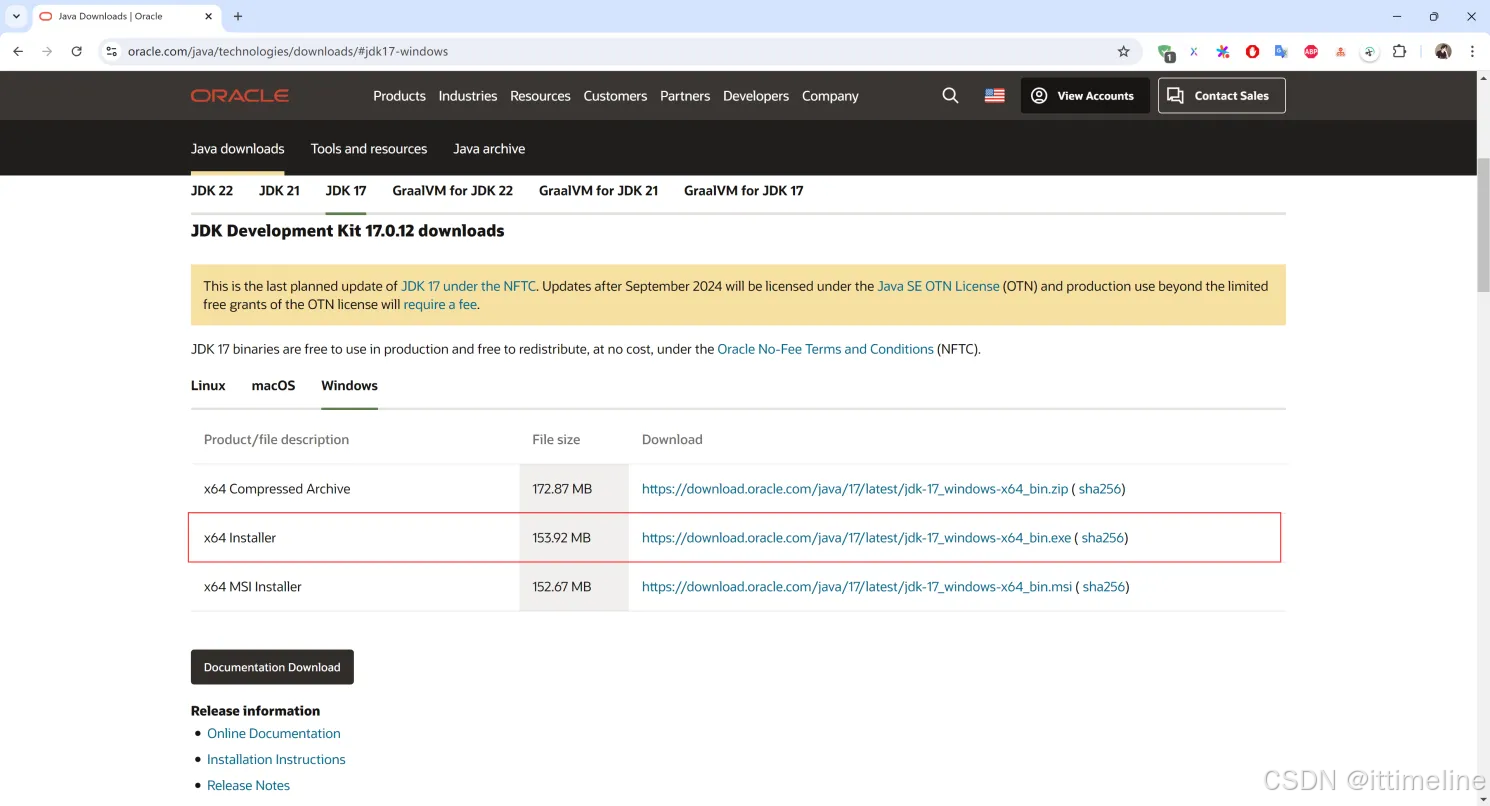Open sha256 for the MSI installer

[x=1103, y=587]
